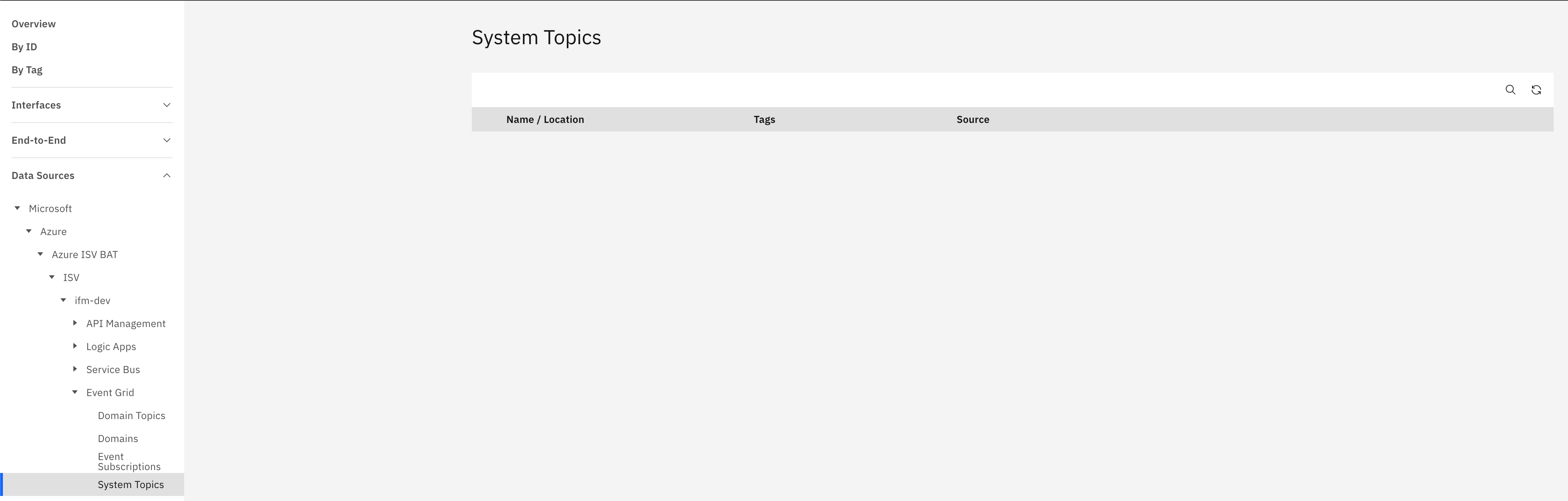Image resolution: width=1568 pixels, height=501 pixels.
Task: Go to By Tag navigation link
Action: pos(27,70)
